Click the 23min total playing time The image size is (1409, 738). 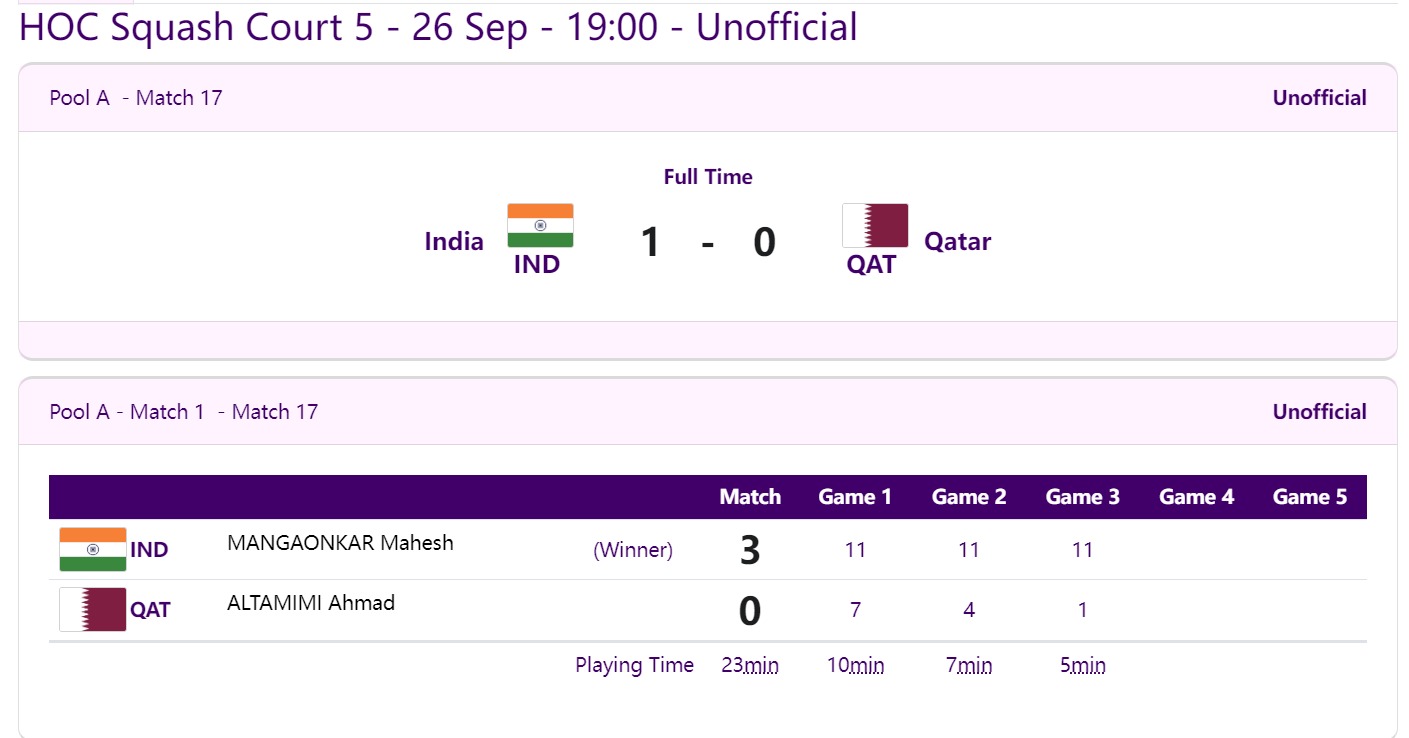[x=749, y=665]
